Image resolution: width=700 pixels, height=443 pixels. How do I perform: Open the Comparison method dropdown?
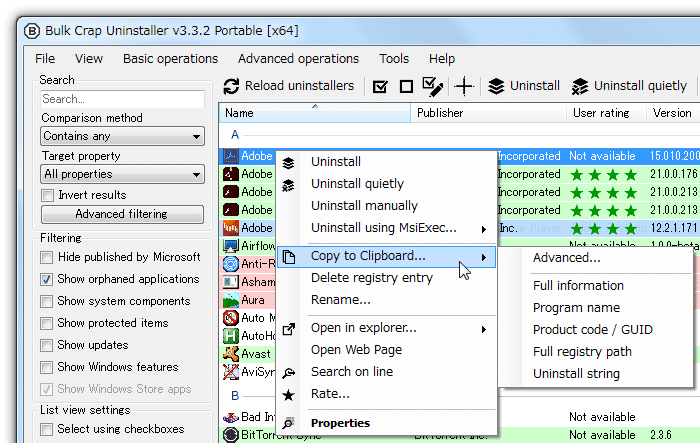pos(122,136)
